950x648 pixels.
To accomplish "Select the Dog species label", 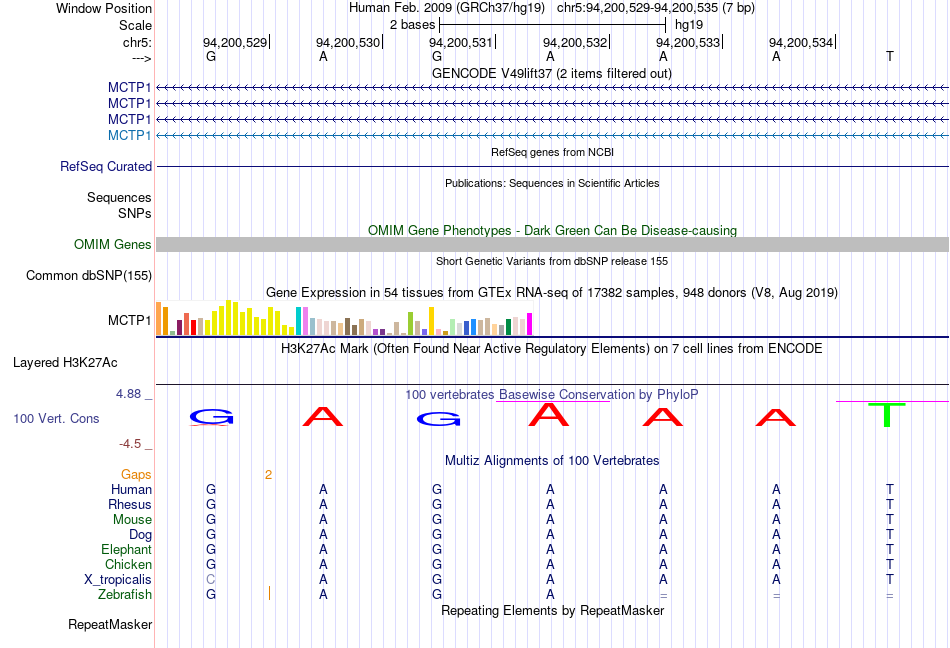I will click(140, 534).
